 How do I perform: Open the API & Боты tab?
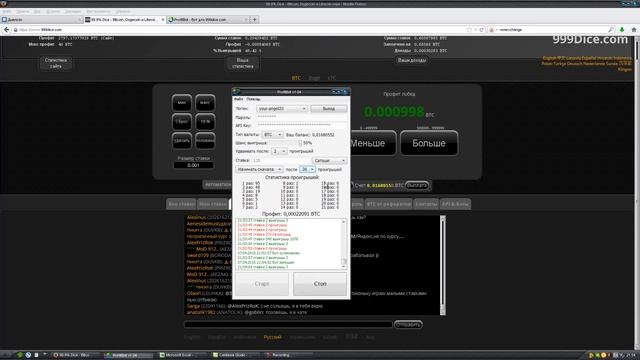[x=455, y=204]
